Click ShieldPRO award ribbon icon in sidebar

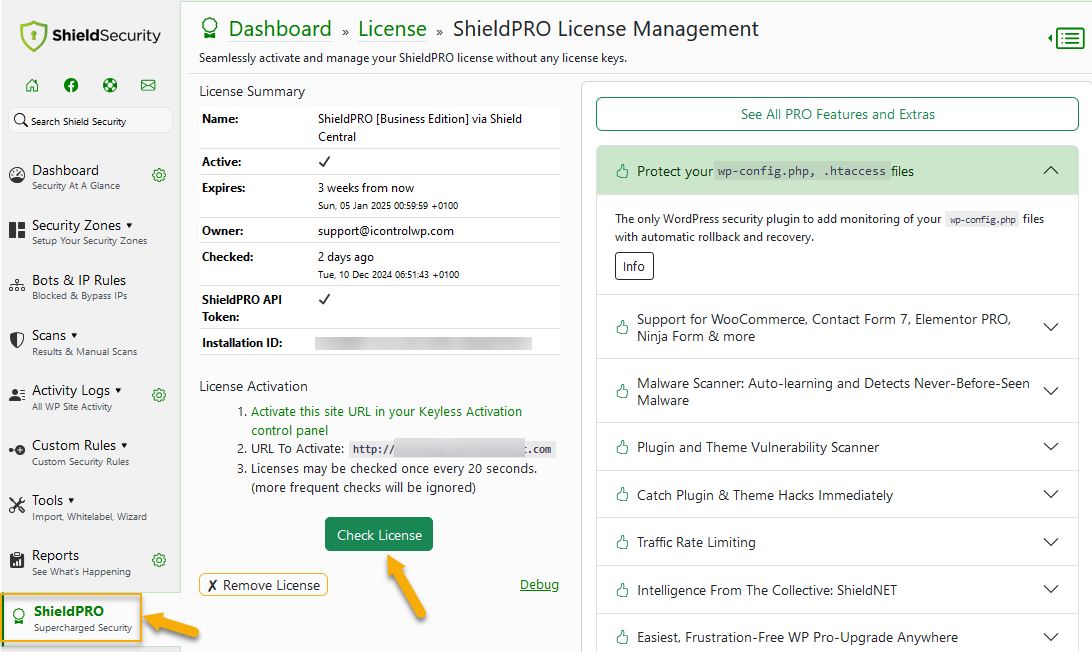(x=19, y=616)
